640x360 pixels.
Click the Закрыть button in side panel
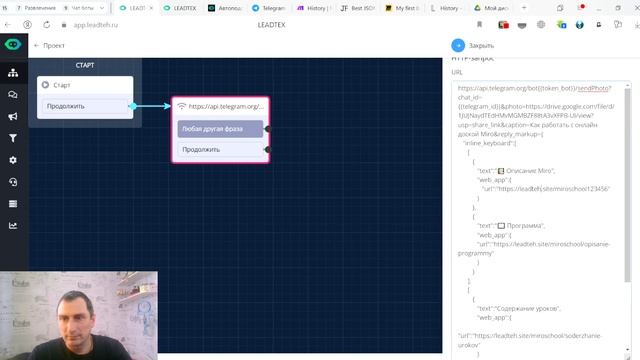click(x=473, y=46)
